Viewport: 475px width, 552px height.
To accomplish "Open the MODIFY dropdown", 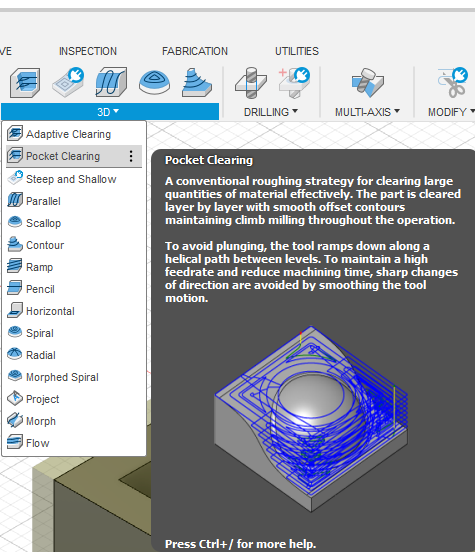I will [x=451, y=112].
